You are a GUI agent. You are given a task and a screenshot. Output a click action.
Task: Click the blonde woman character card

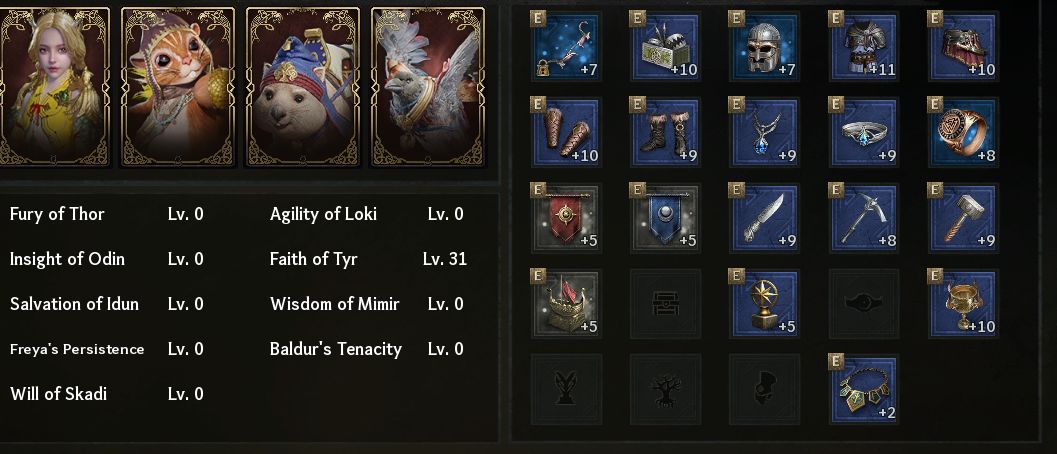tap(52, 87)
